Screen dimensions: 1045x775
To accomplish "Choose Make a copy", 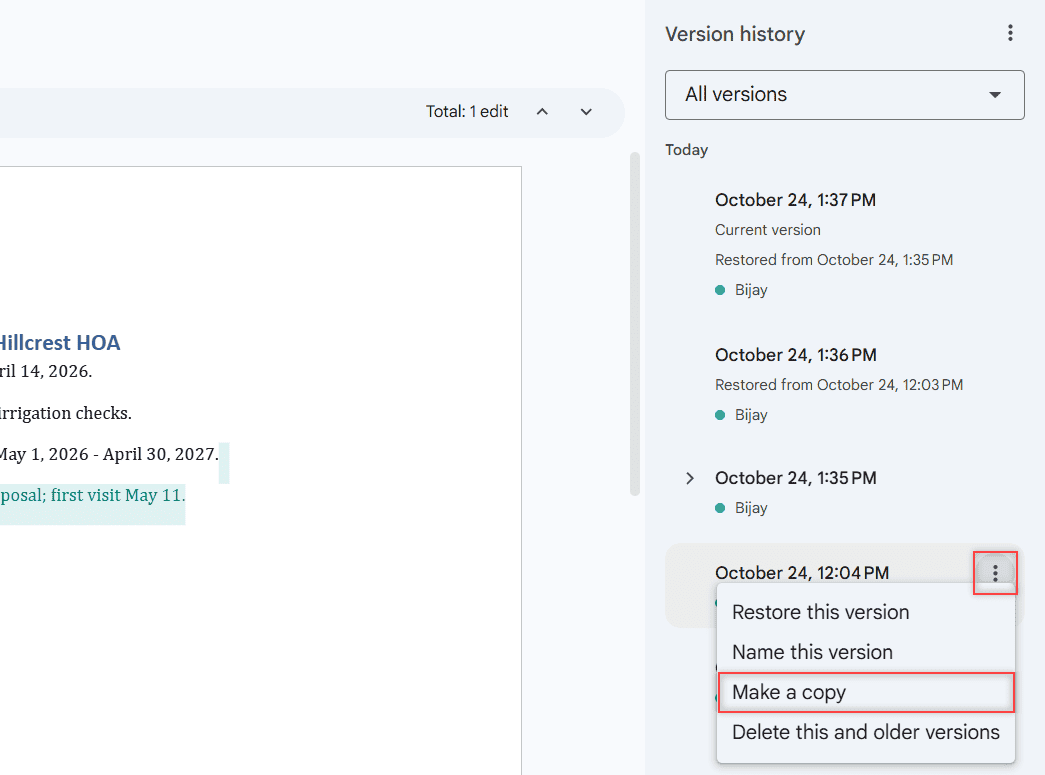I will [x=866, y=692].
